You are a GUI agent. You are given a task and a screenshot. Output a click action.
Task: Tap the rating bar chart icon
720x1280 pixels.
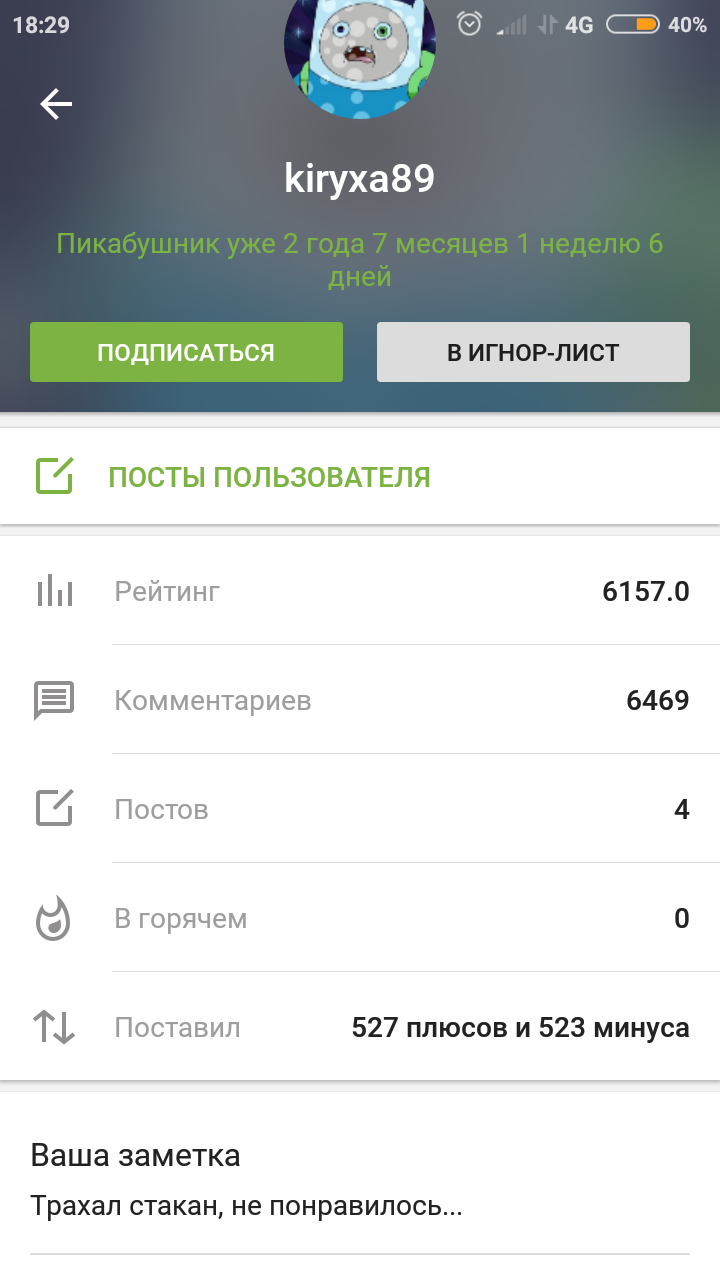55,591
